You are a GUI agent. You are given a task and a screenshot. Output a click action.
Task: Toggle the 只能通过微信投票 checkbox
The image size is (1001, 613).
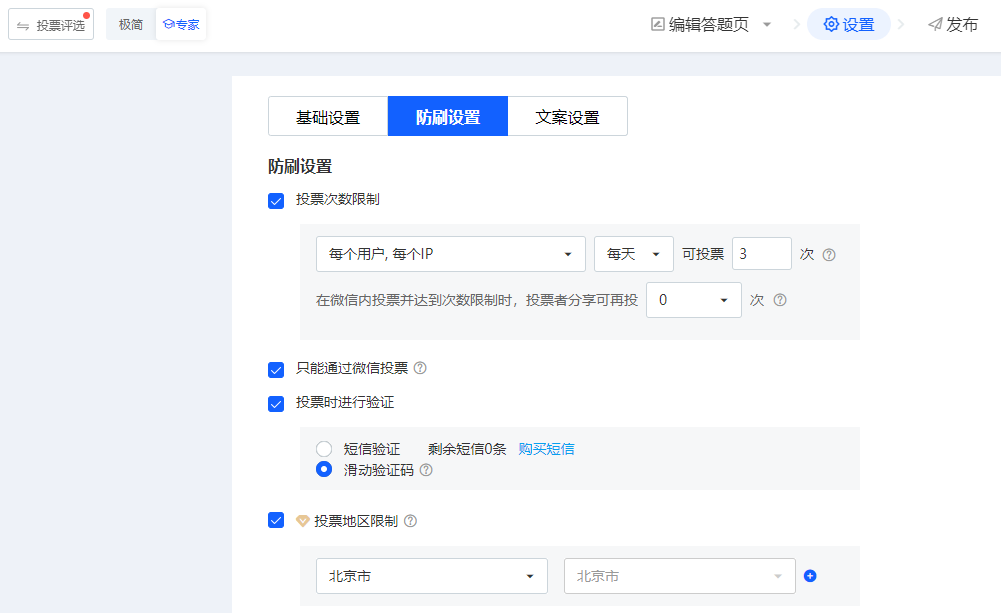pos(277,370)
